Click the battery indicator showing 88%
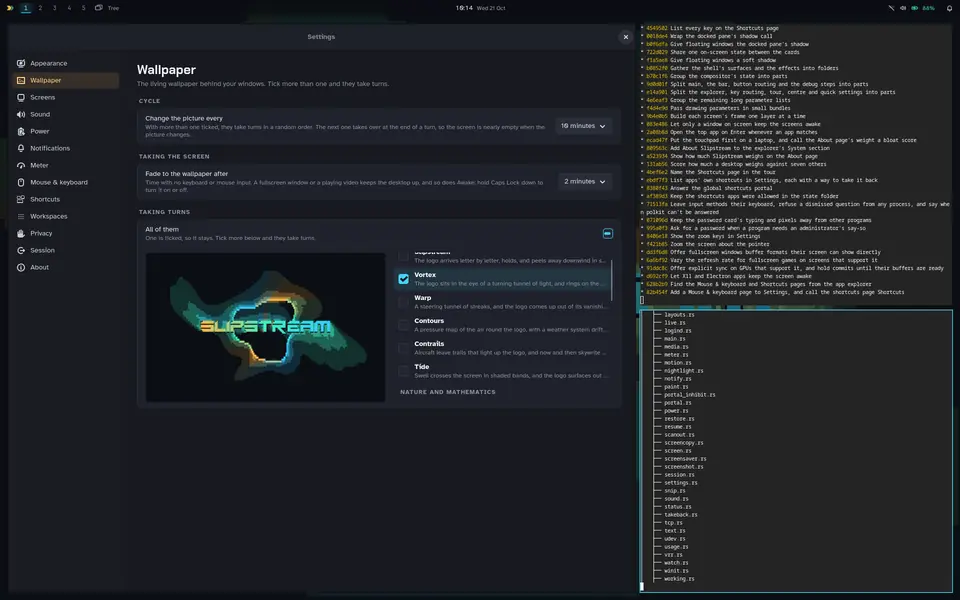The image size is (960, 600). [x=923, y=8]
